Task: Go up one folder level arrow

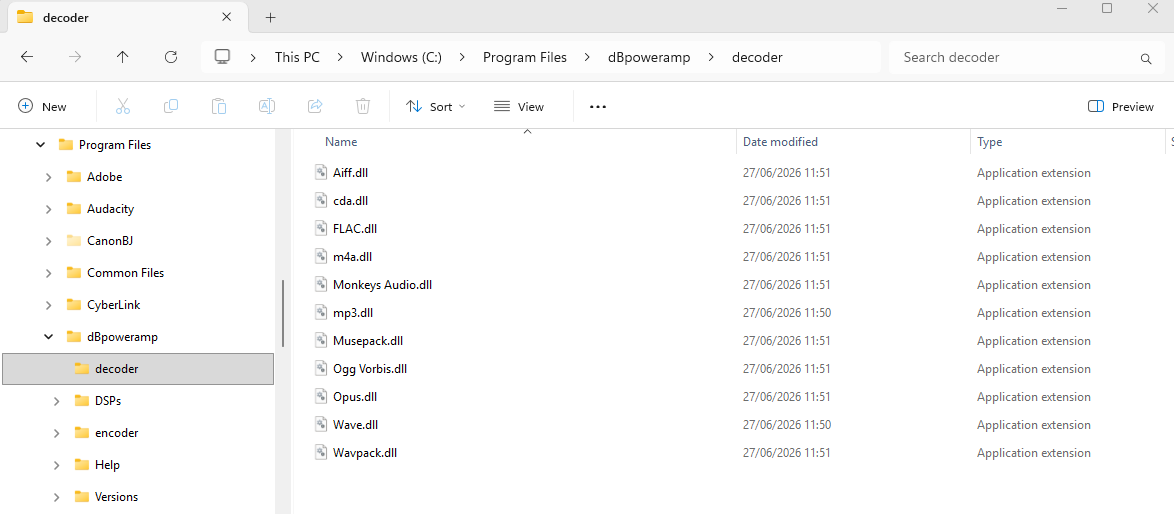Action: [x=123, y=57]
